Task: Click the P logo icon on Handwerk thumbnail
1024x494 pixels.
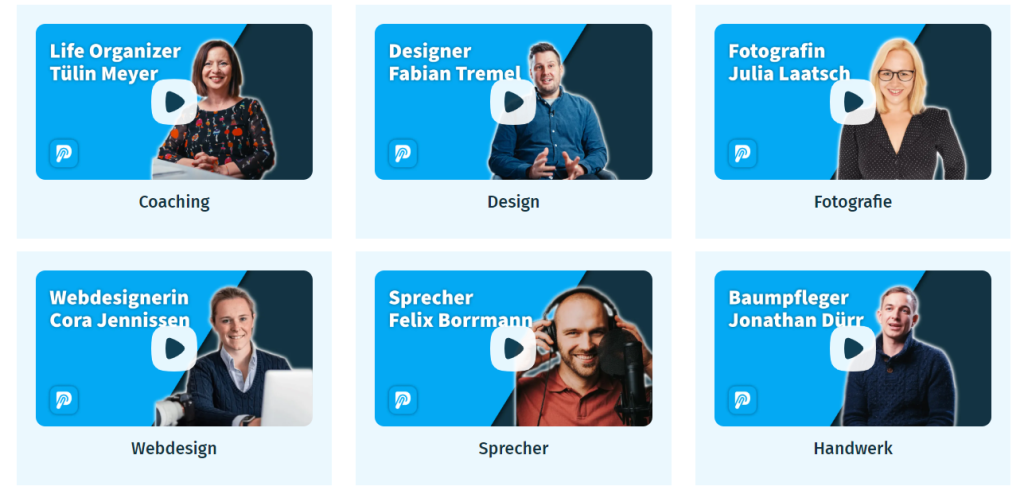Action: (743, 400)
